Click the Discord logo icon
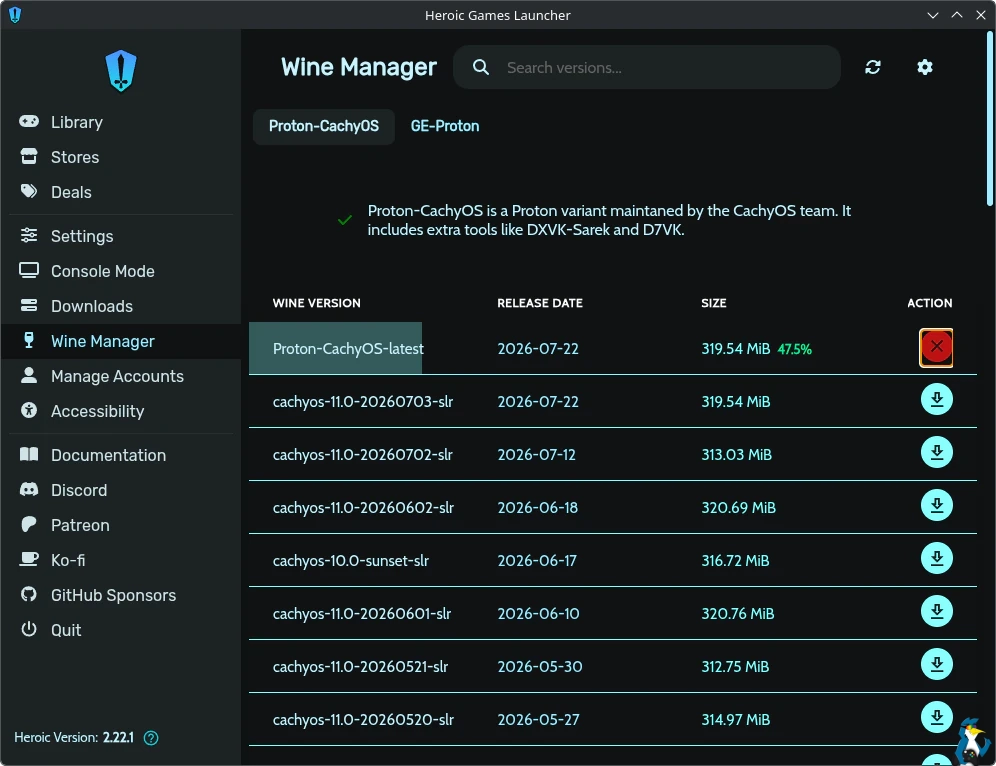The image size is (996, 766). coord(29,489)
